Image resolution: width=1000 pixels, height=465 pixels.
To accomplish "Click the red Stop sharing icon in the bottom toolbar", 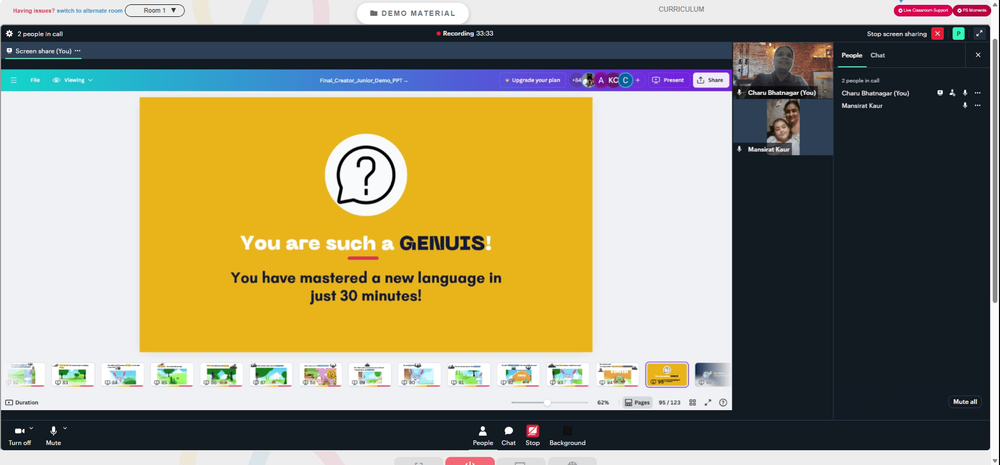I will 533,431.
